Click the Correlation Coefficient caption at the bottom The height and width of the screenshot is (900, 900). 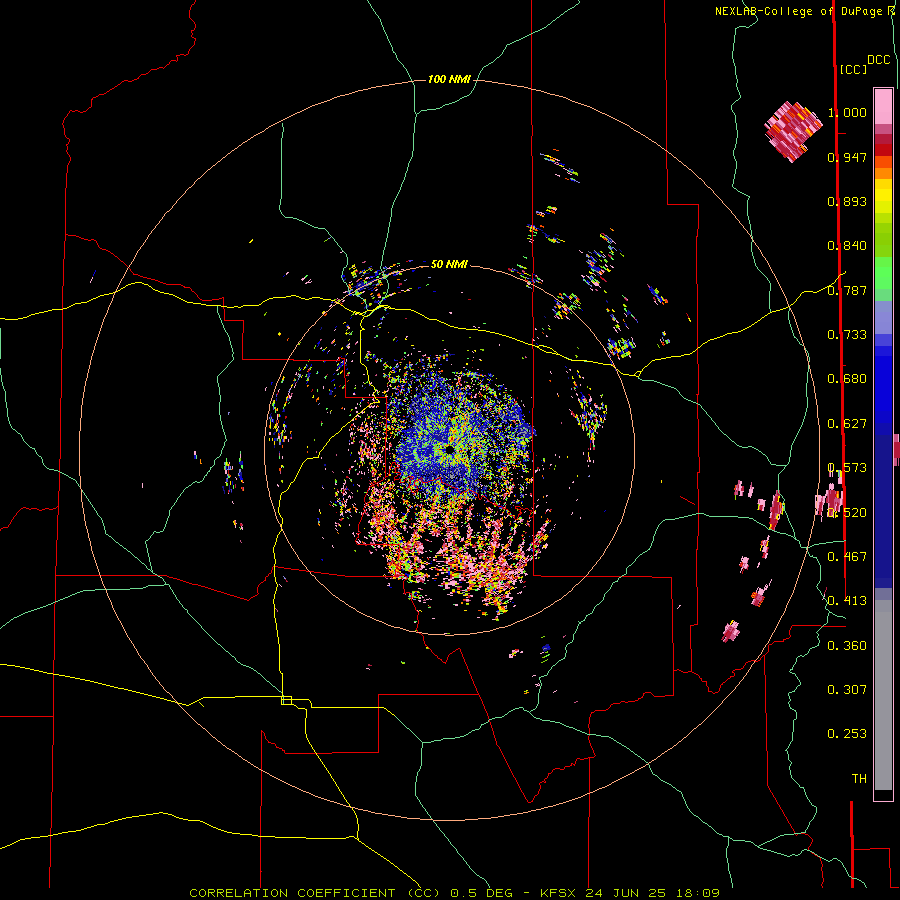[x=455, y=893]
